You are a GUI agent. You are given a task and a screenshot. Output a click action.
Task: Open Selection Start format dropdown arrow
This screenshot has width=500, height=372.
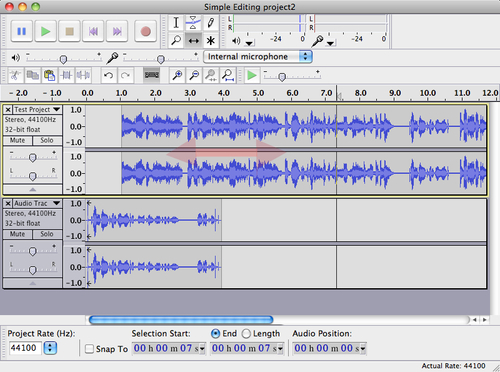(x=202, y=349)
